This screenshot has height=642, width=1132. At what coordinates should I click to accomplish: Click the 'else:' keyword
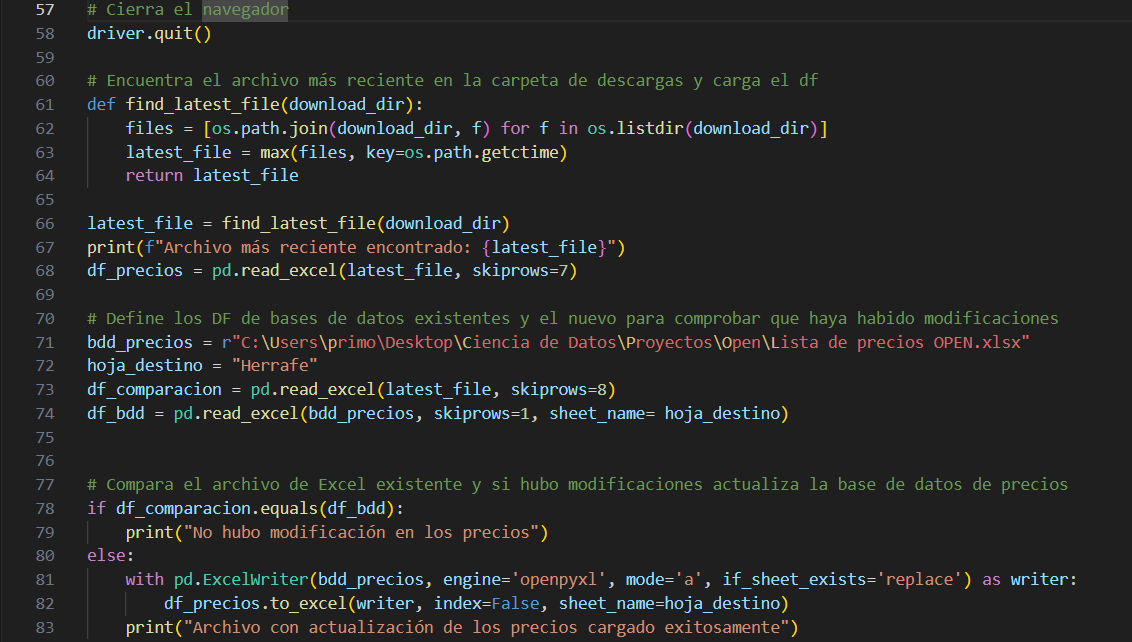click(x=111, y=555)
